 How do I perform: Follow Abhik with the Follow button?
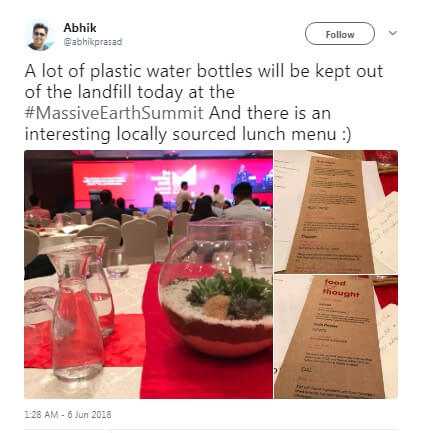pyautogui.click(x=340, y=34)
